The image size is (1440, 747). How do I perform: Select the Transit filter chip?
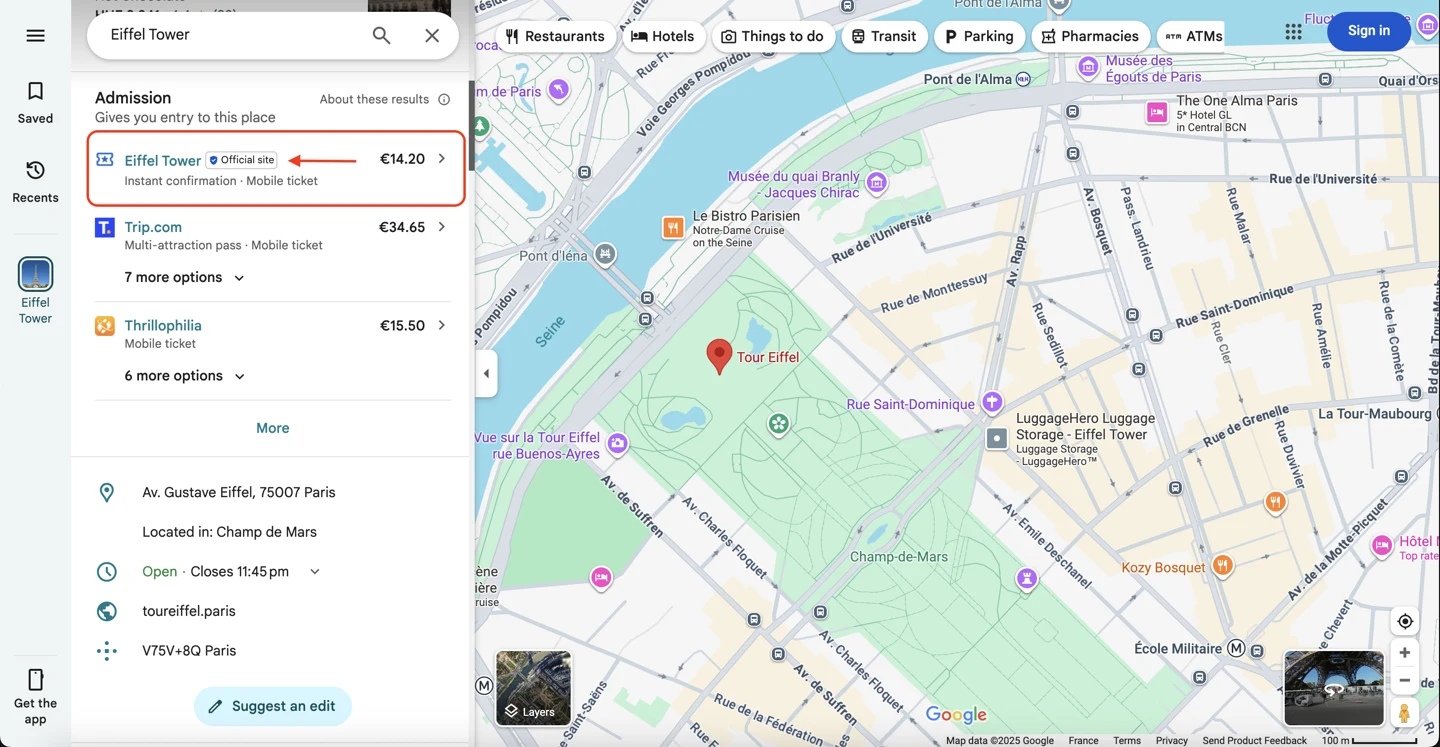pyautogui.click(x=884, y=36)
